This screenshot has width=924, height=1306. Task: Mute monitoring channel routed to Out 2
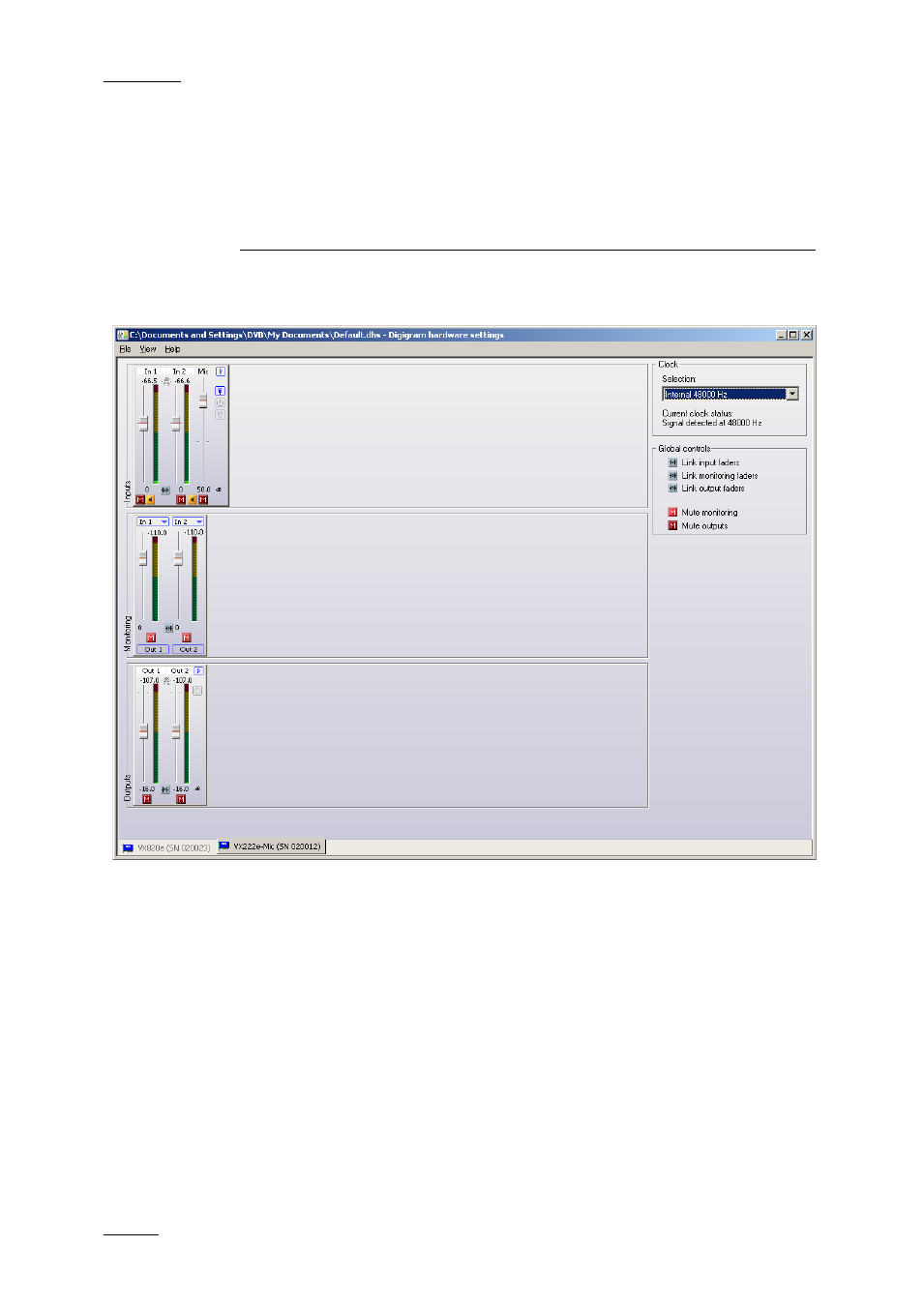click(187, 638)
